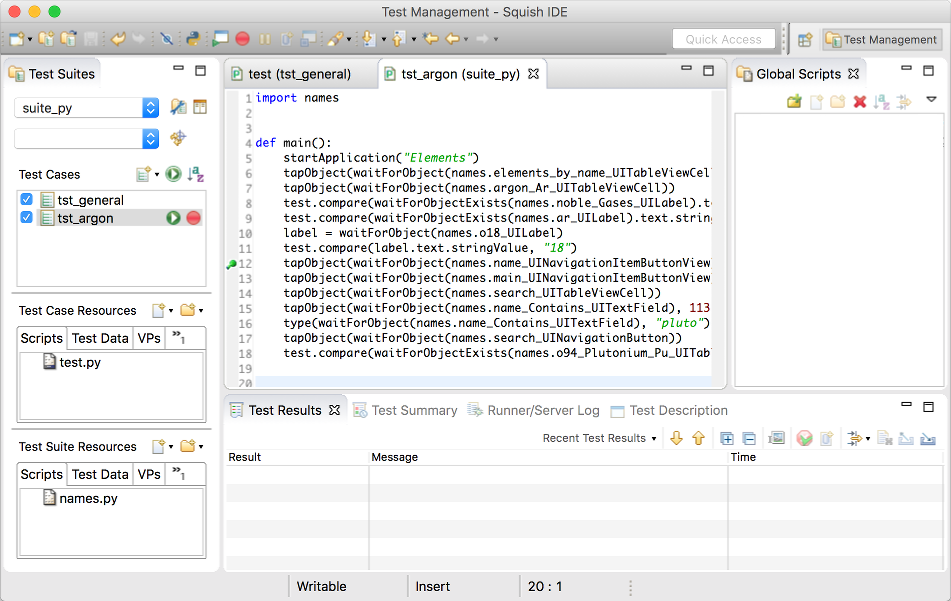Enable the tst_general test case checkbox
Screen dimensions: 951x601
pos(25,199)
